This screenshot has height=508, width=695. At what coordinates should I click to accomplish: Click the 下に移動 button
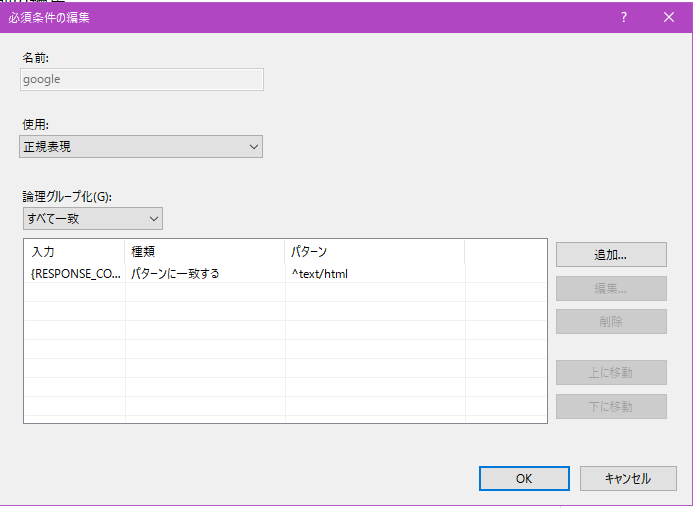611,406
